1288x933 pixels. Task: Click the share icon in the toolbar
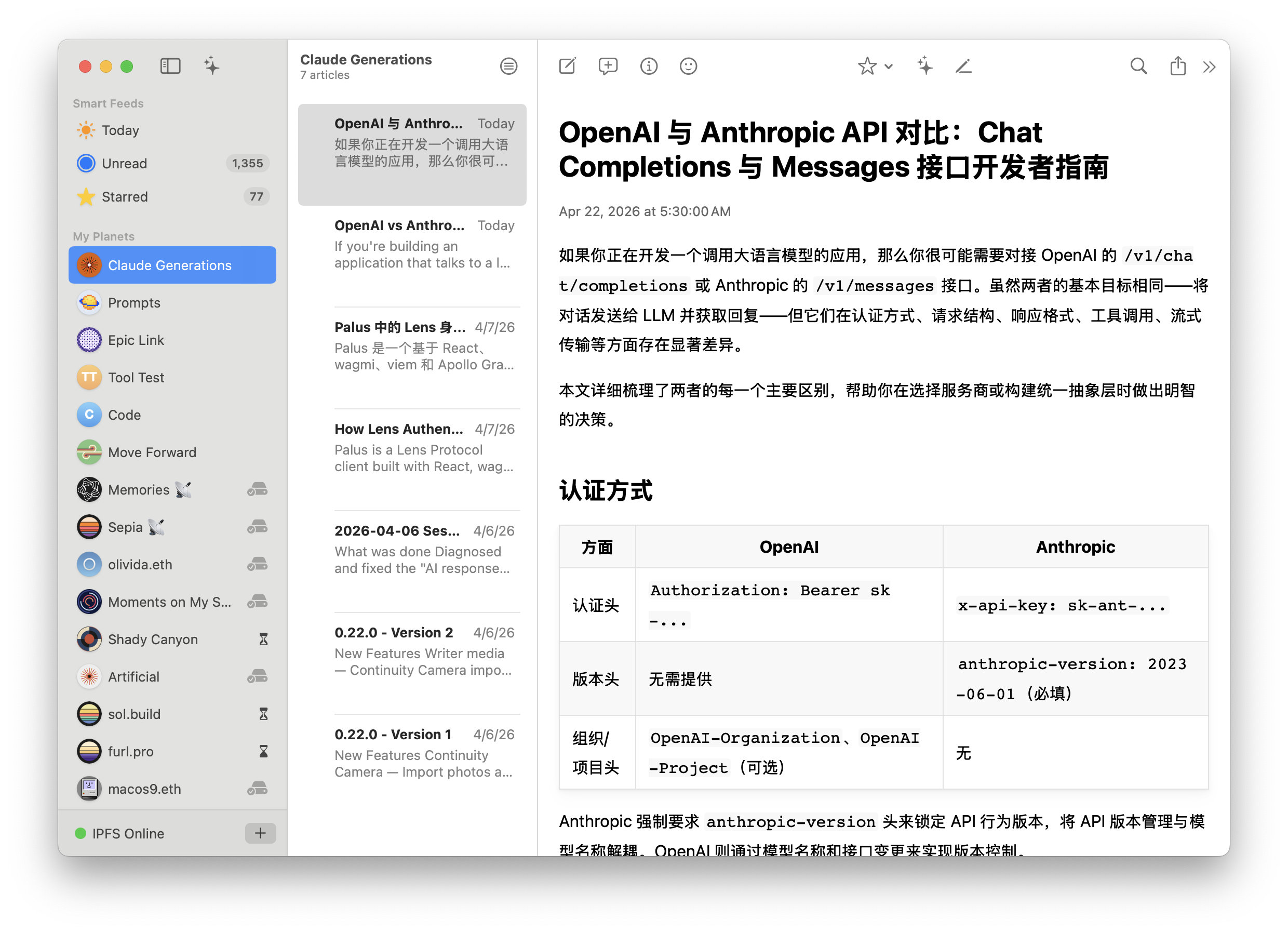pos(1178,66)
